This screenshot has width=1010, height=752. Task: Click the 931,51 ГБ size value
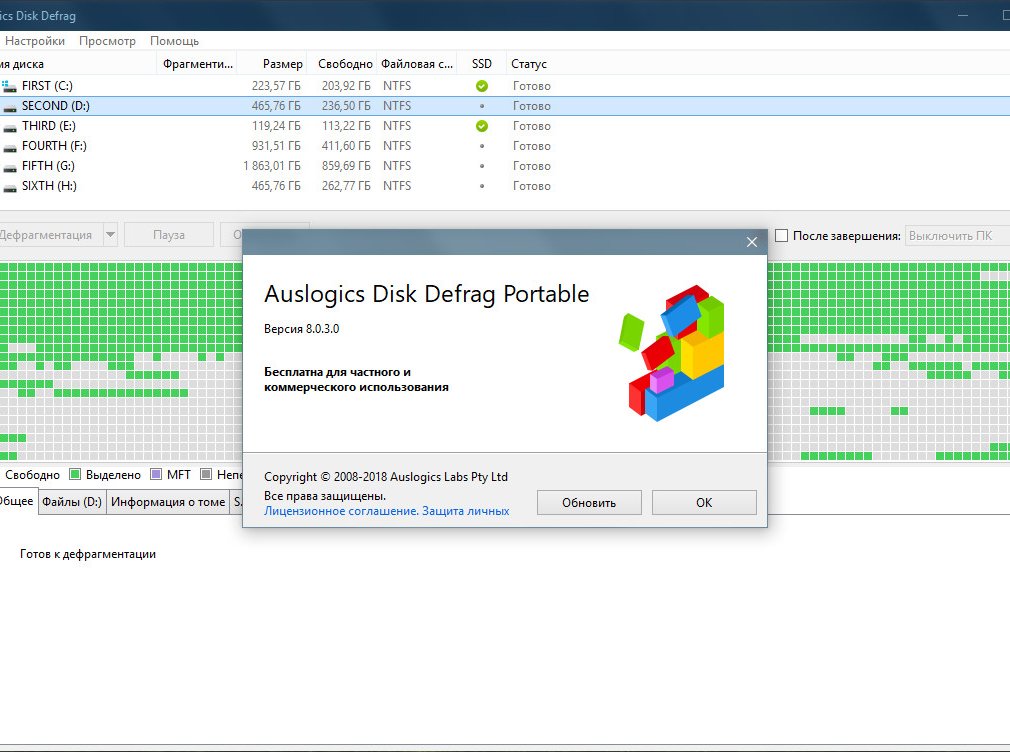tap(276, 146)
